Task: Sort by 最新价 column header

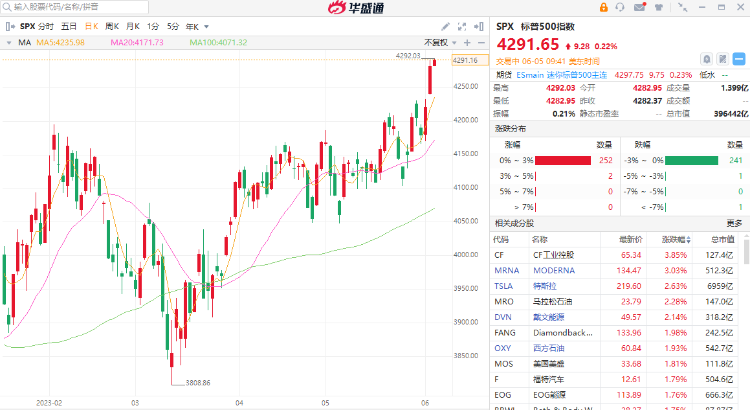Action: tap(631, 240)
